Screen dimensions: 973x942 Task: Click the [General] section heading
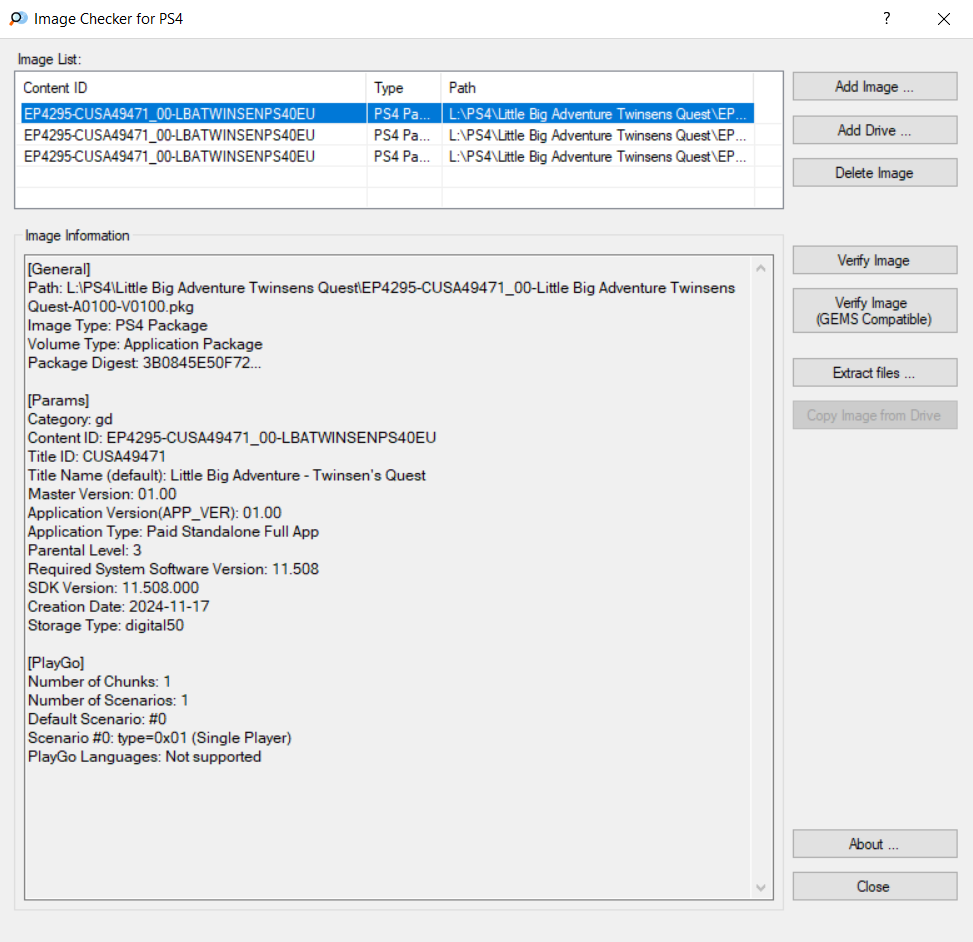(x=59, y=269)
